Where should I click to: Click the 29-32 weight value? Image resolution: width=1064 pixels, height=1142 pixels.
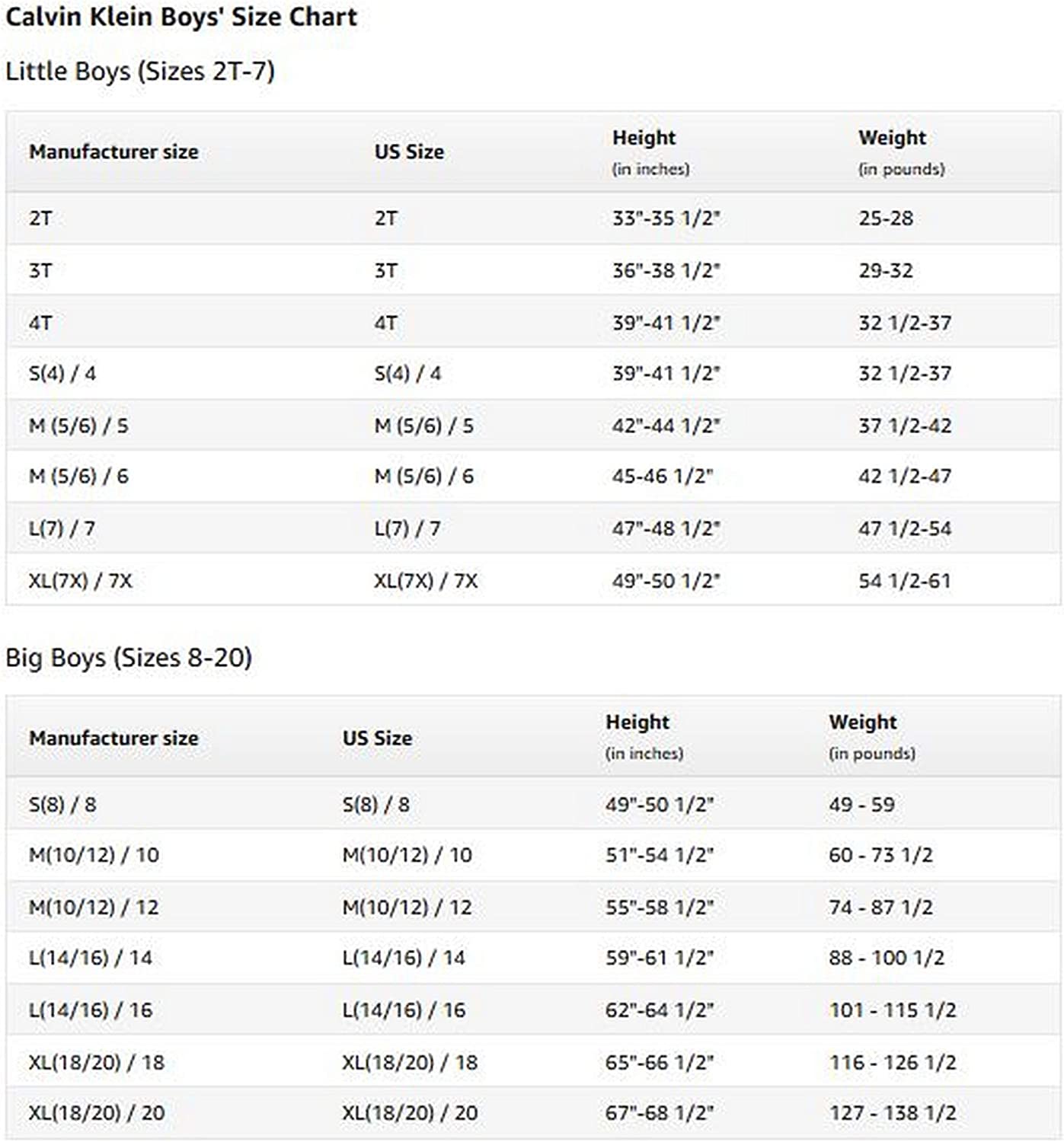886,271
